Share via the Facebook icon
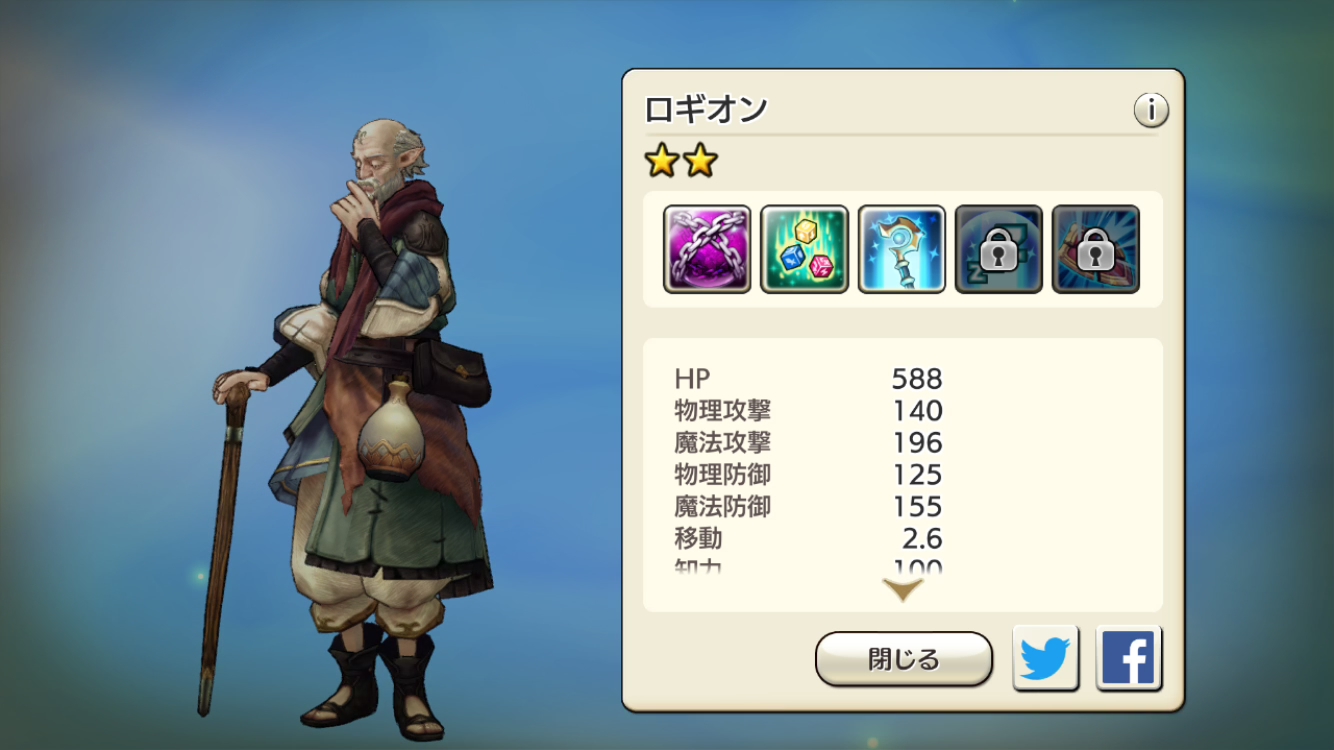The image size is (1334, 750). [1128, 658]
